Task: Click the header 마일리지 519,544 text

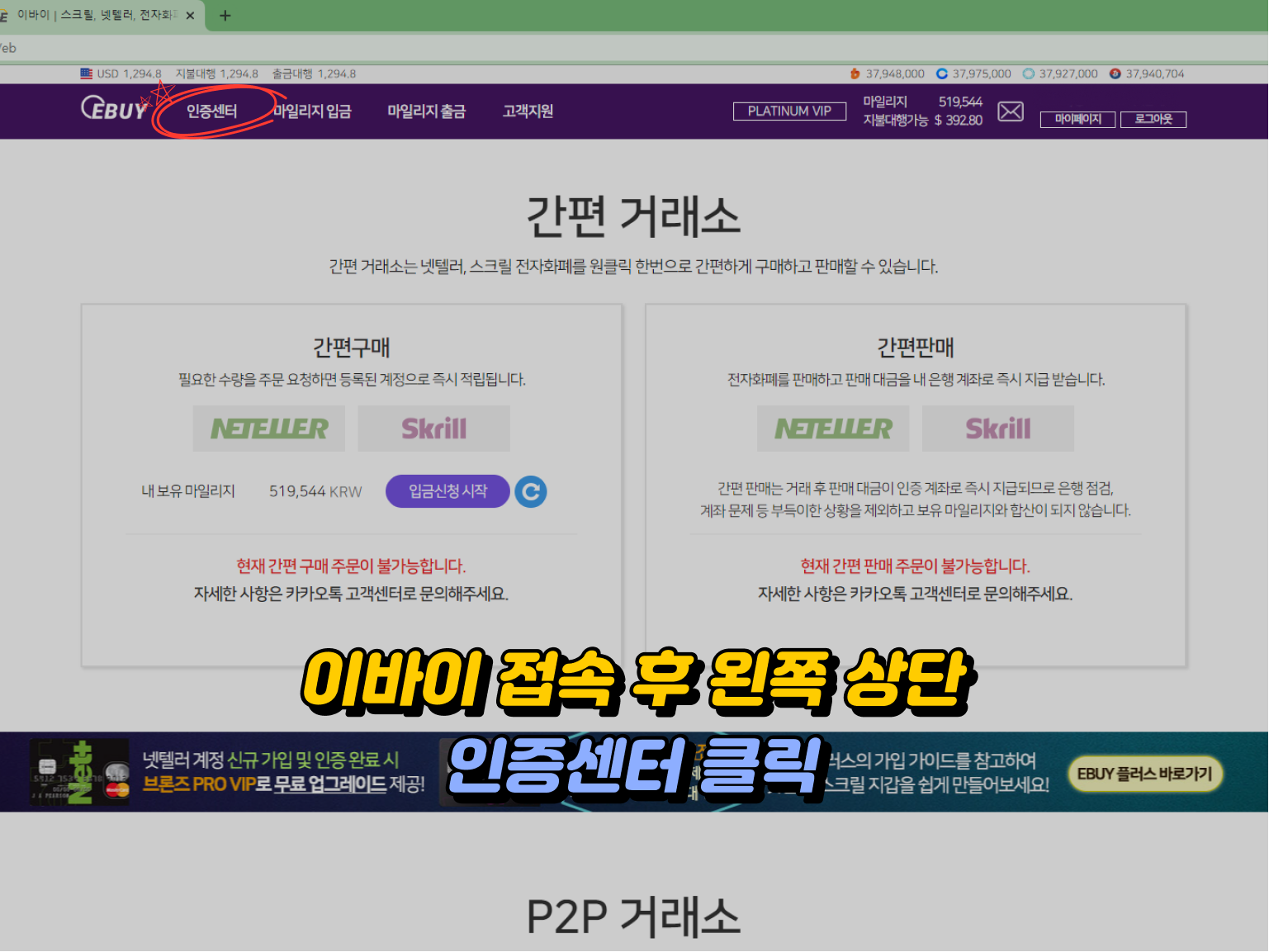Action: tap(923, 102)
